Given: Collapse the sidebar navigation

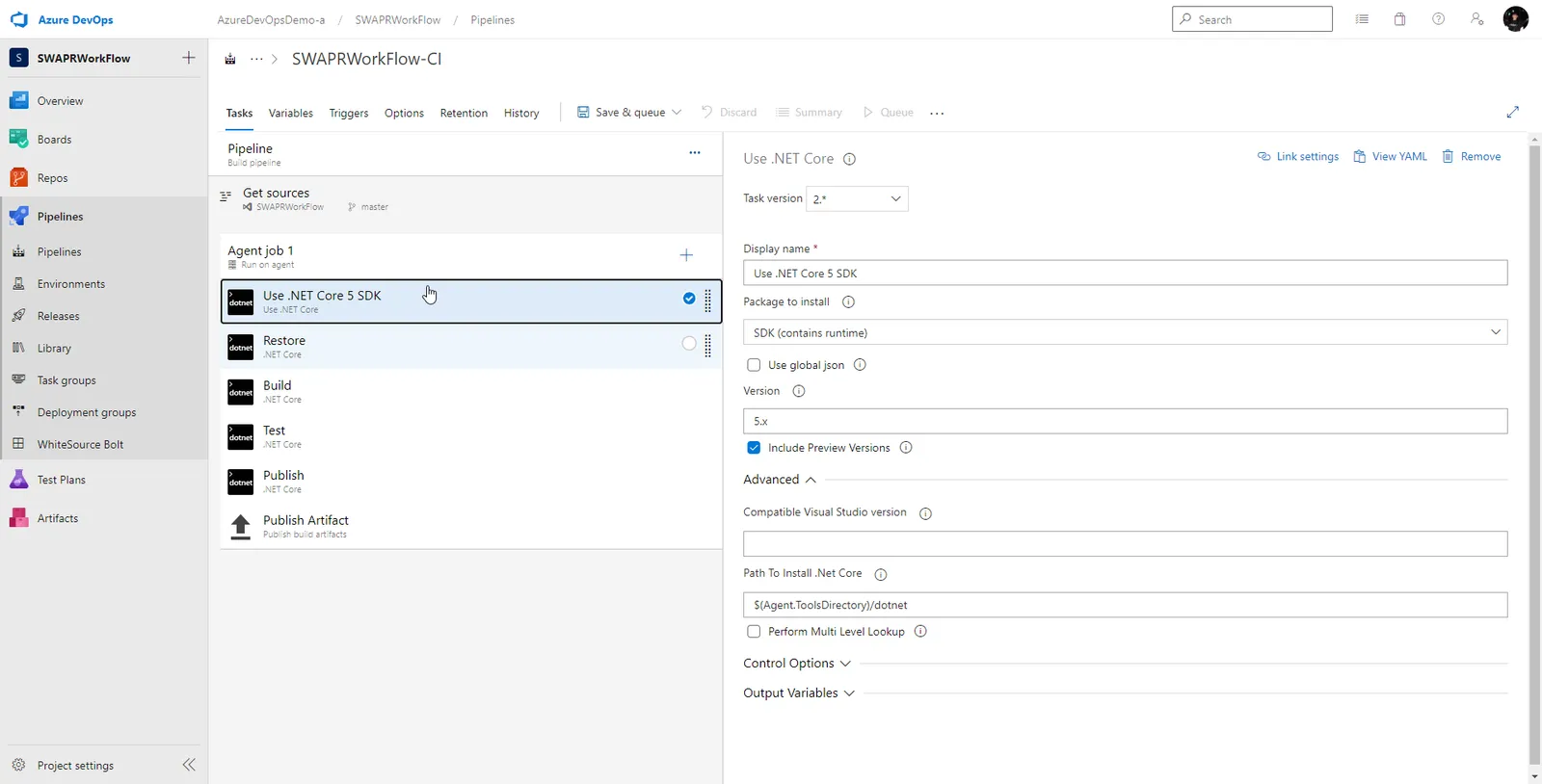Looking at the screenshot, I should click(x=189, y=765).
